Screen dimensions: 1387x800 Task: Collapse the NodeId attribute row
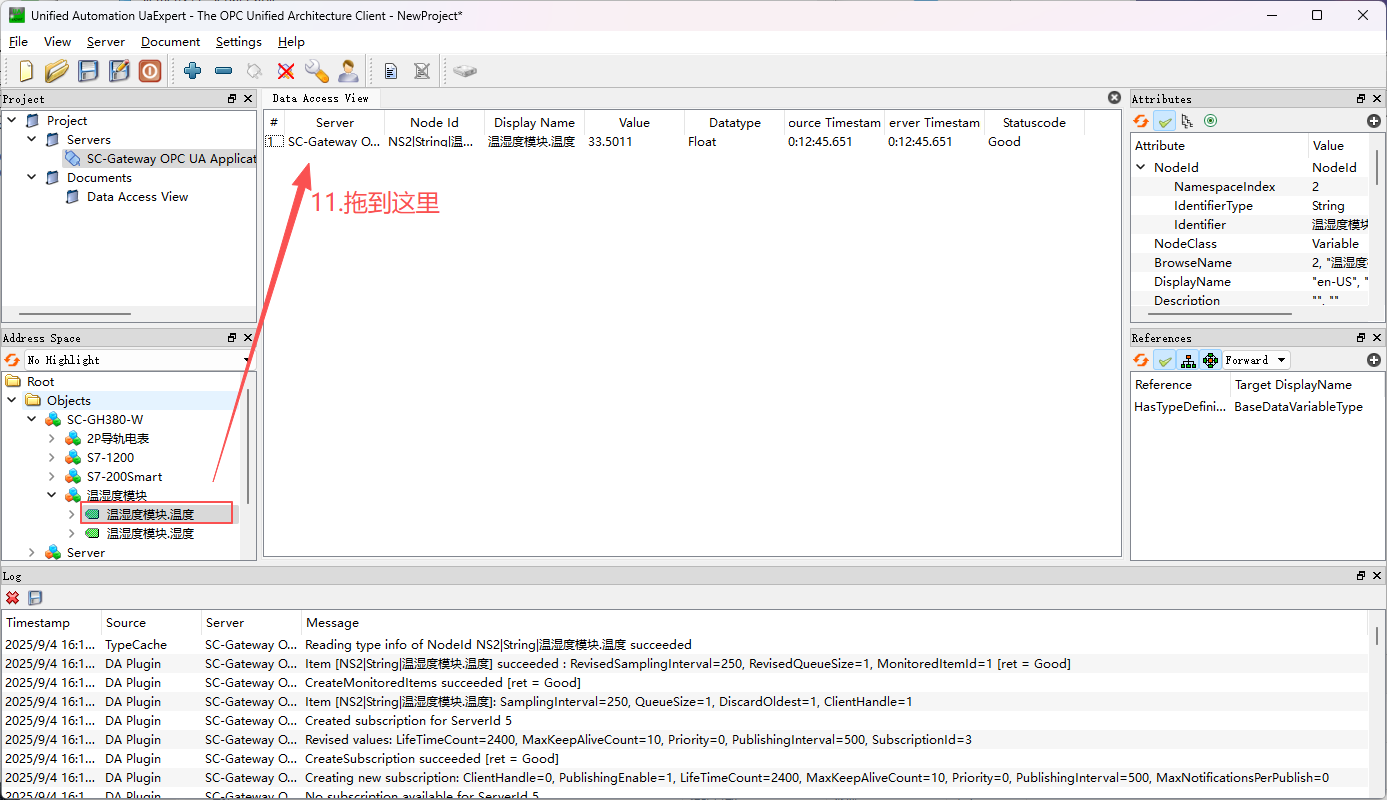click(1141, 168)
